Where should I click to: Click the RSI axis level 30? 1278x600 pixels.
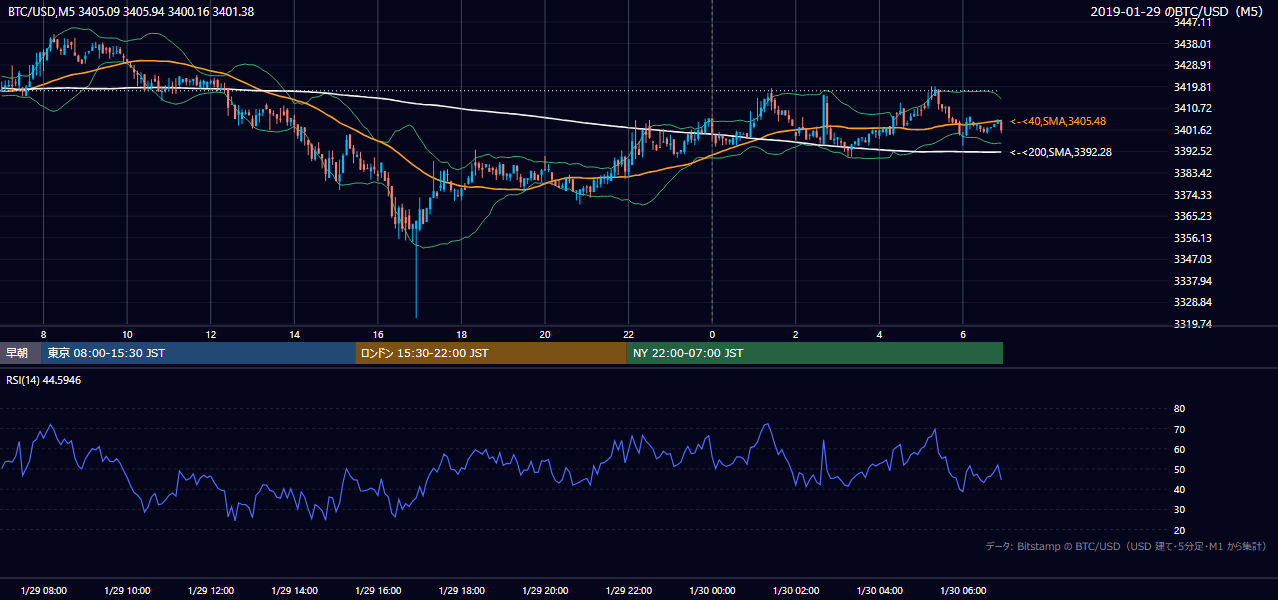click(x=1179, y=510)
